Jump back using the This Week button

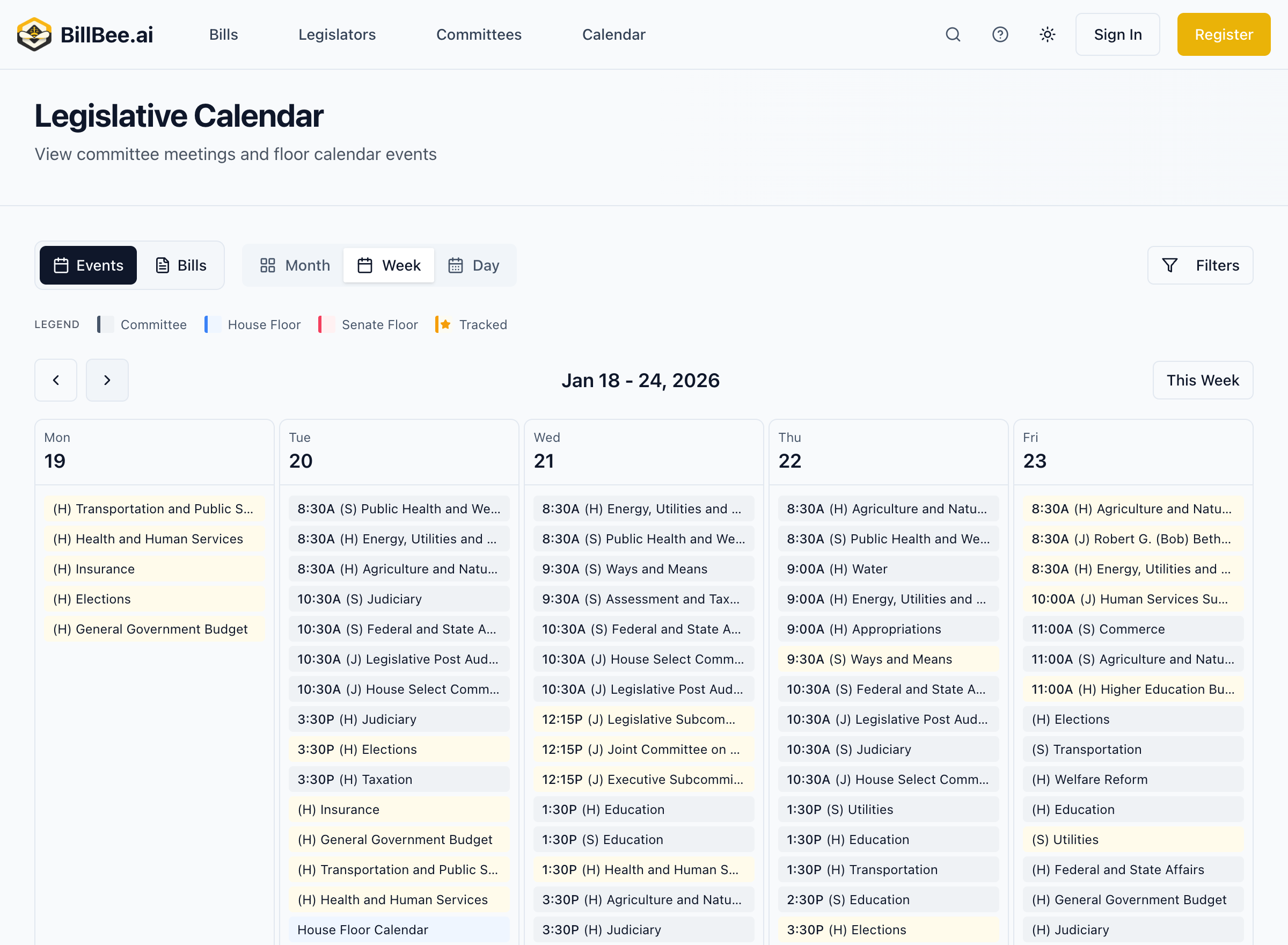click(1202, 380)
